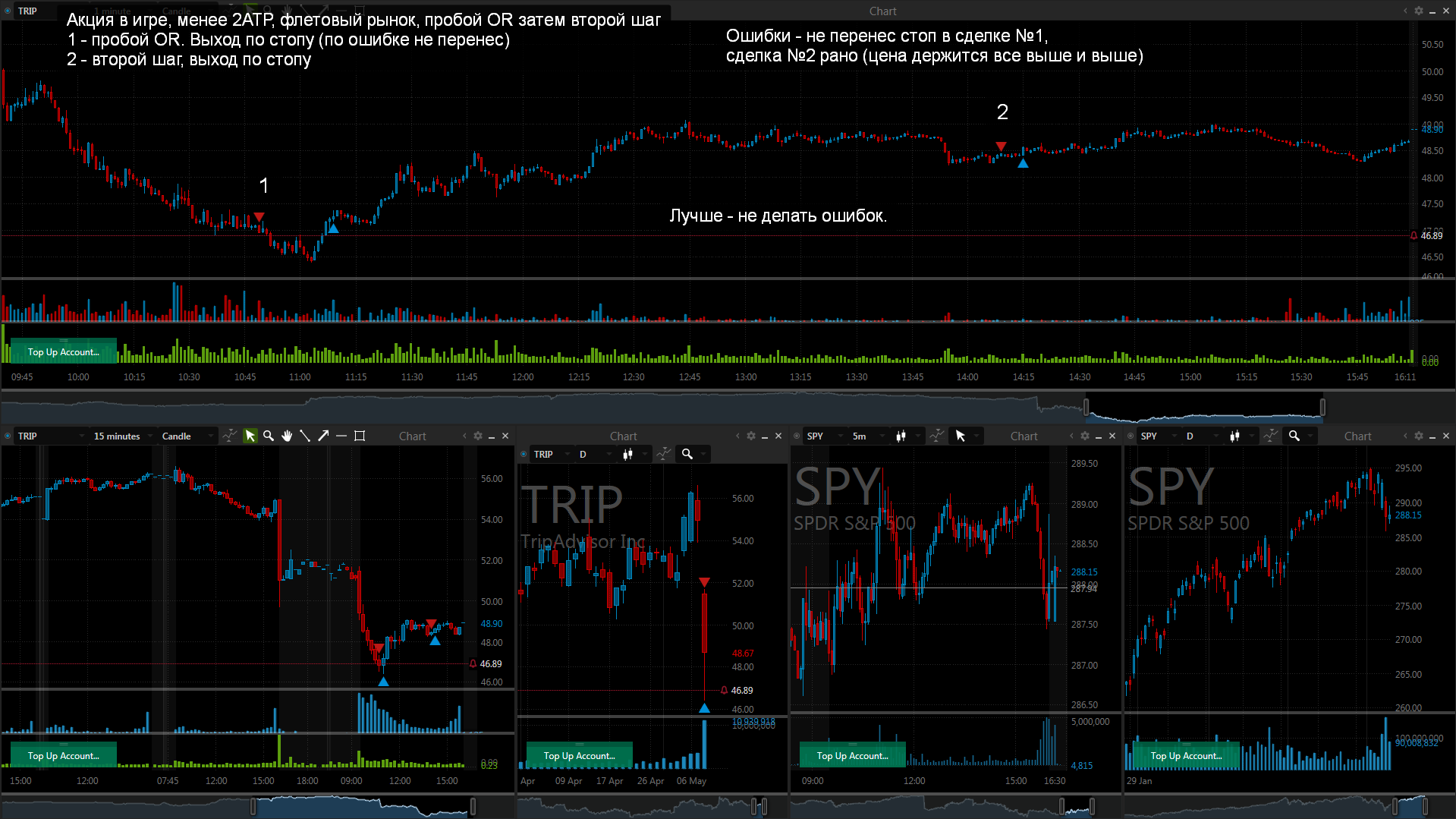The width and height of the screenshot is (1456, 819).
Task: Toggle link button beside TRIP daily symbol
Action: [524, 454]
